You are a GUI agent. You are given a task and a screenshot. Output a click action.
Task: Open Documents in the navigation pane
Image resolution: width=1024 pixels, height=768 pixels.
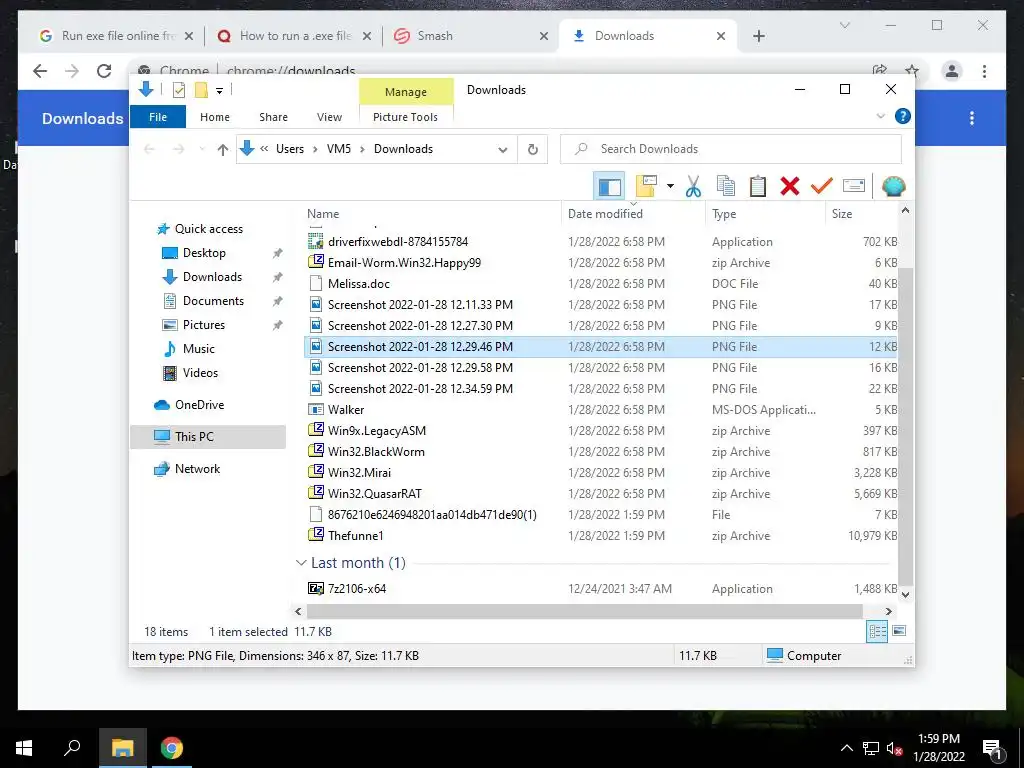tap(213, 300)
